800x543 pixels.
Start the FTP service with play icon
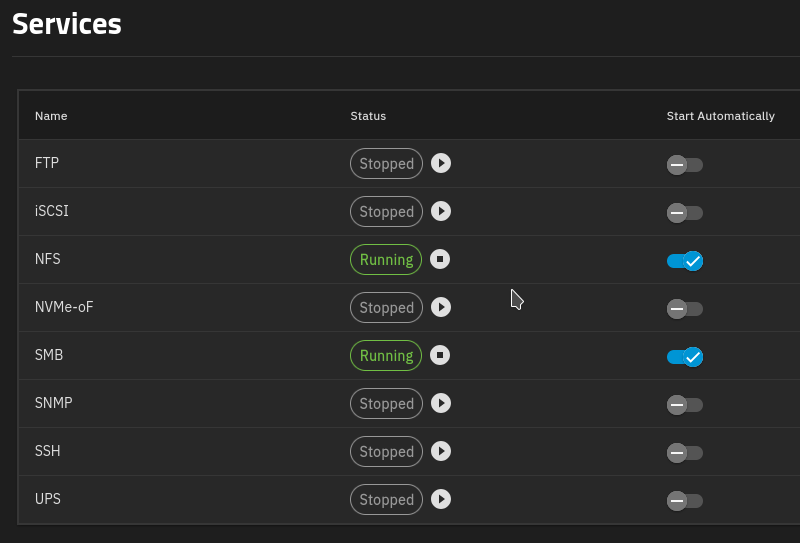441,163
